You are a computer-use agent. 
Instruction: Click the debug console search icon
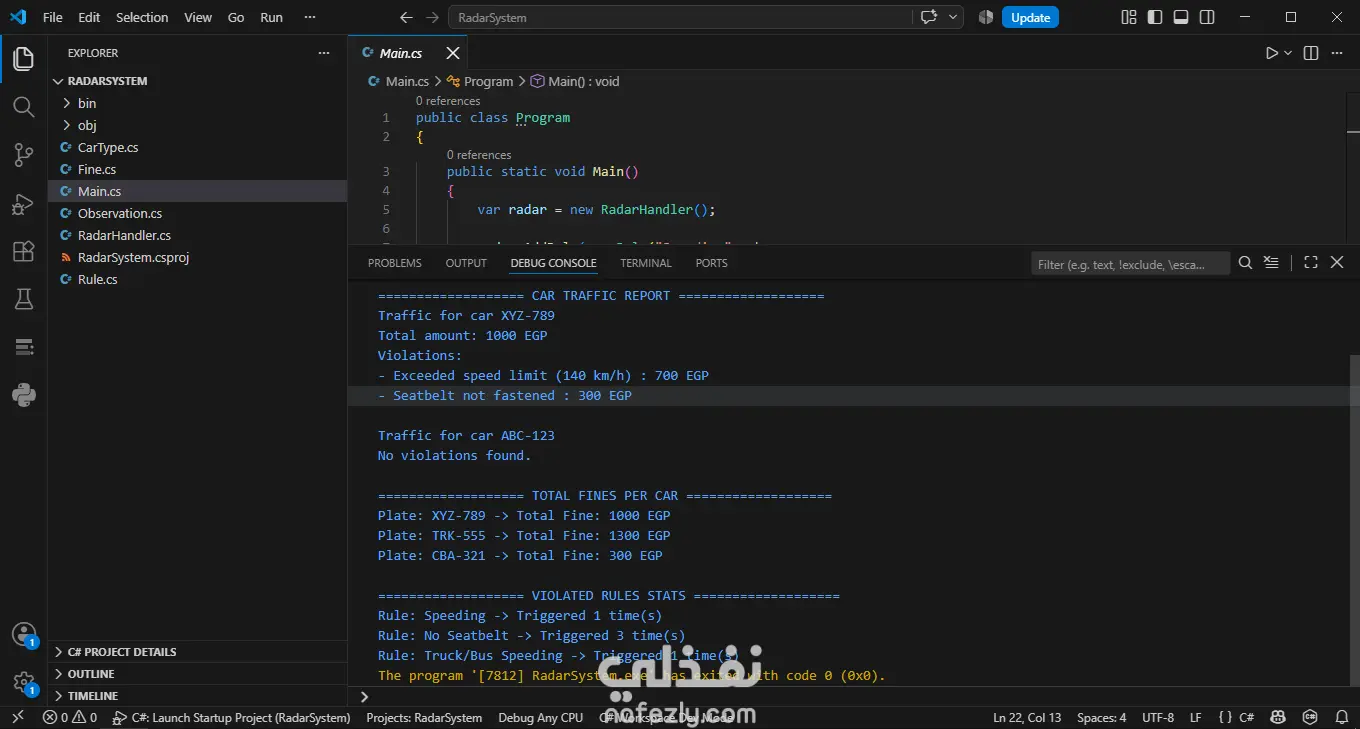[x=1245, y=263]
